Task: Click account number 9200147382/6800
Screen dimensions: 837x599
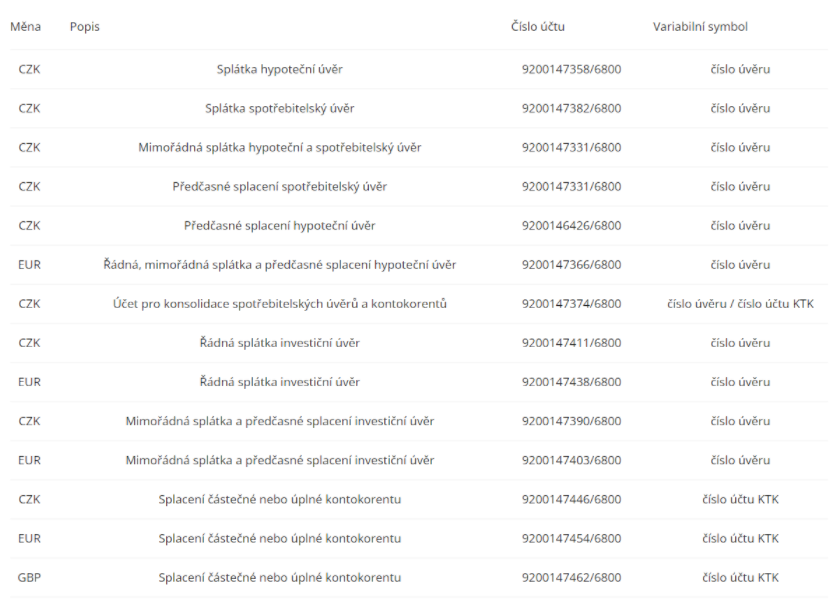Action: tap(571, 108)
